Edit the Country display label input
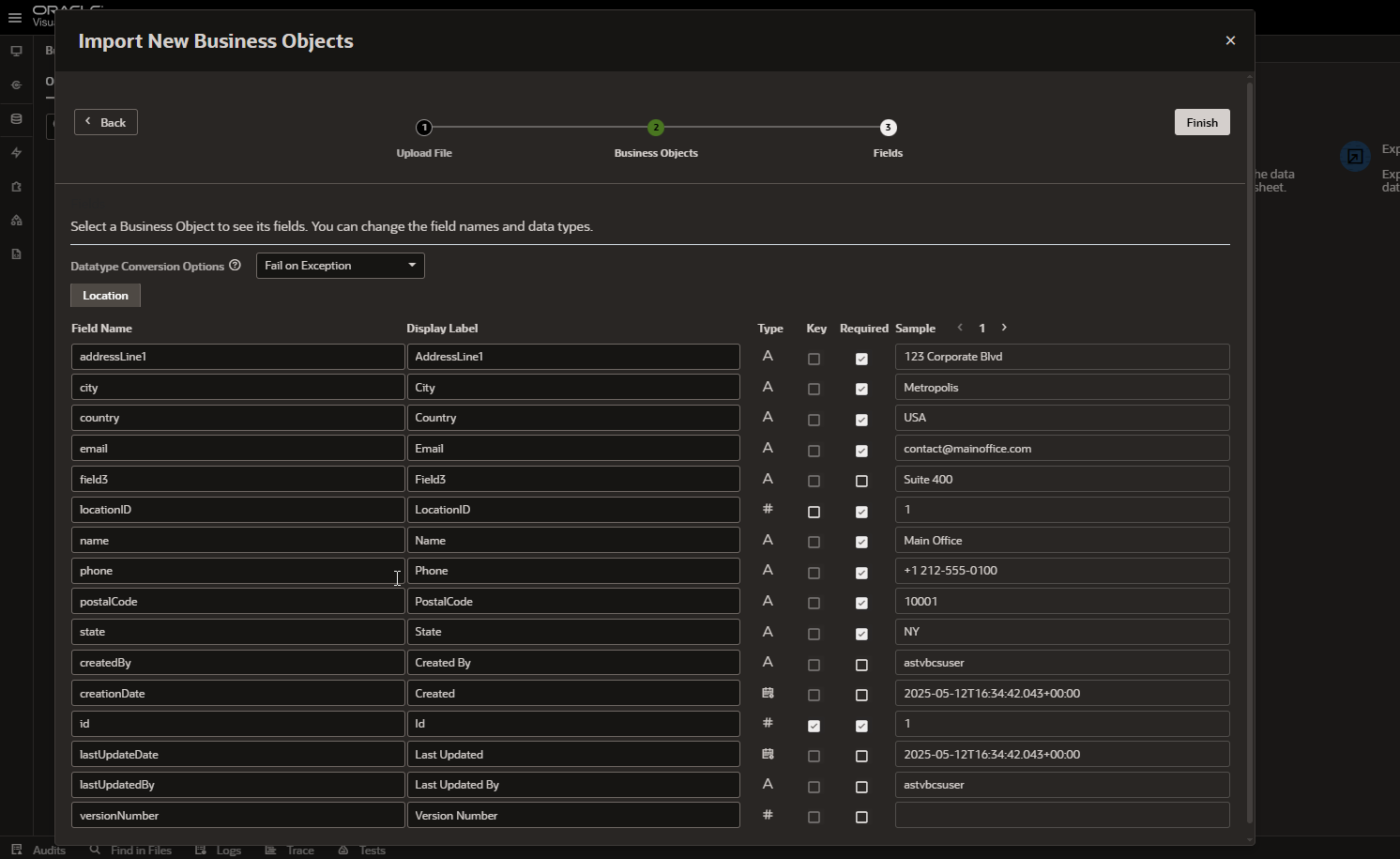 pos(573,418)
